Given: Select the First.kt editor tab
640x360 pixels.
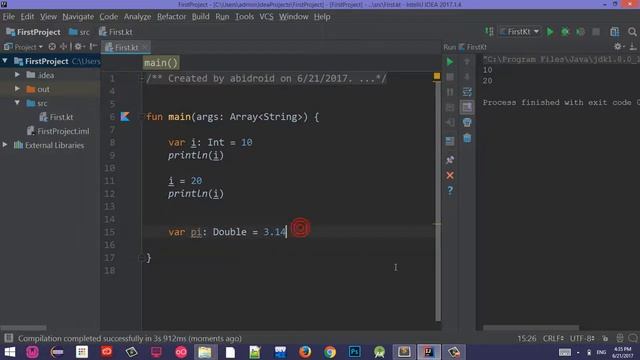Looking at the screenshot, I should click(x=126, y=47).
